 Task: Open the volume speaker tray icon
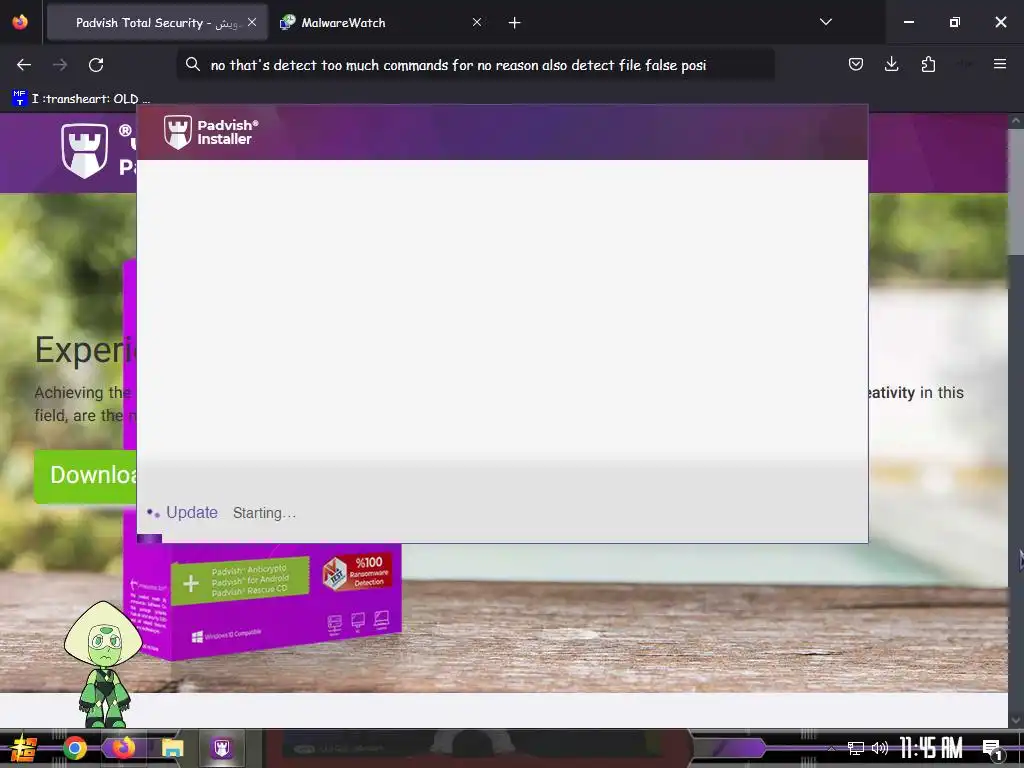[880, 748]
